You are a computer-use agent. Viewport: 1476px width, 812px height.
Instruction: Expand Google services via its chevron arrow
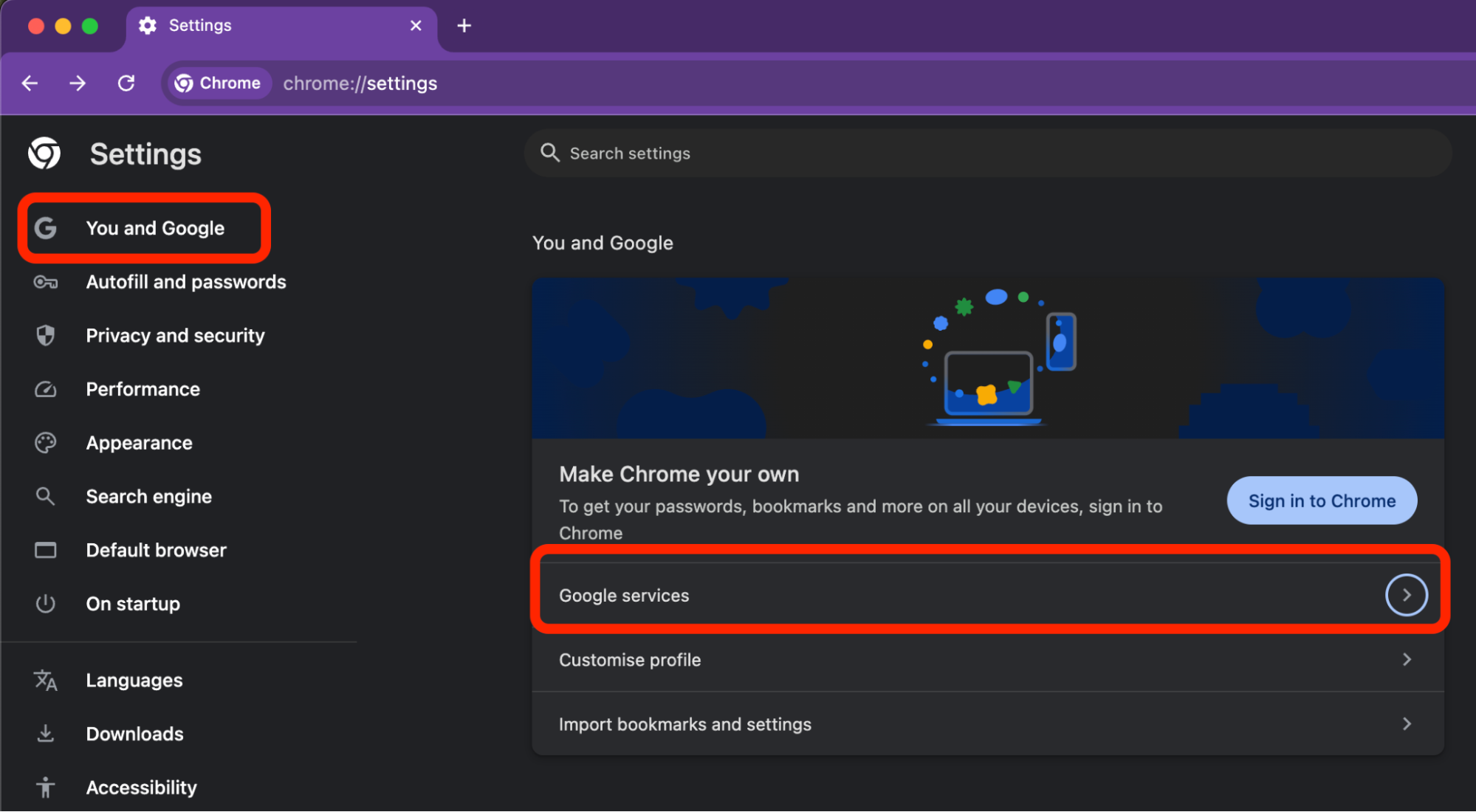(1407, 595)
